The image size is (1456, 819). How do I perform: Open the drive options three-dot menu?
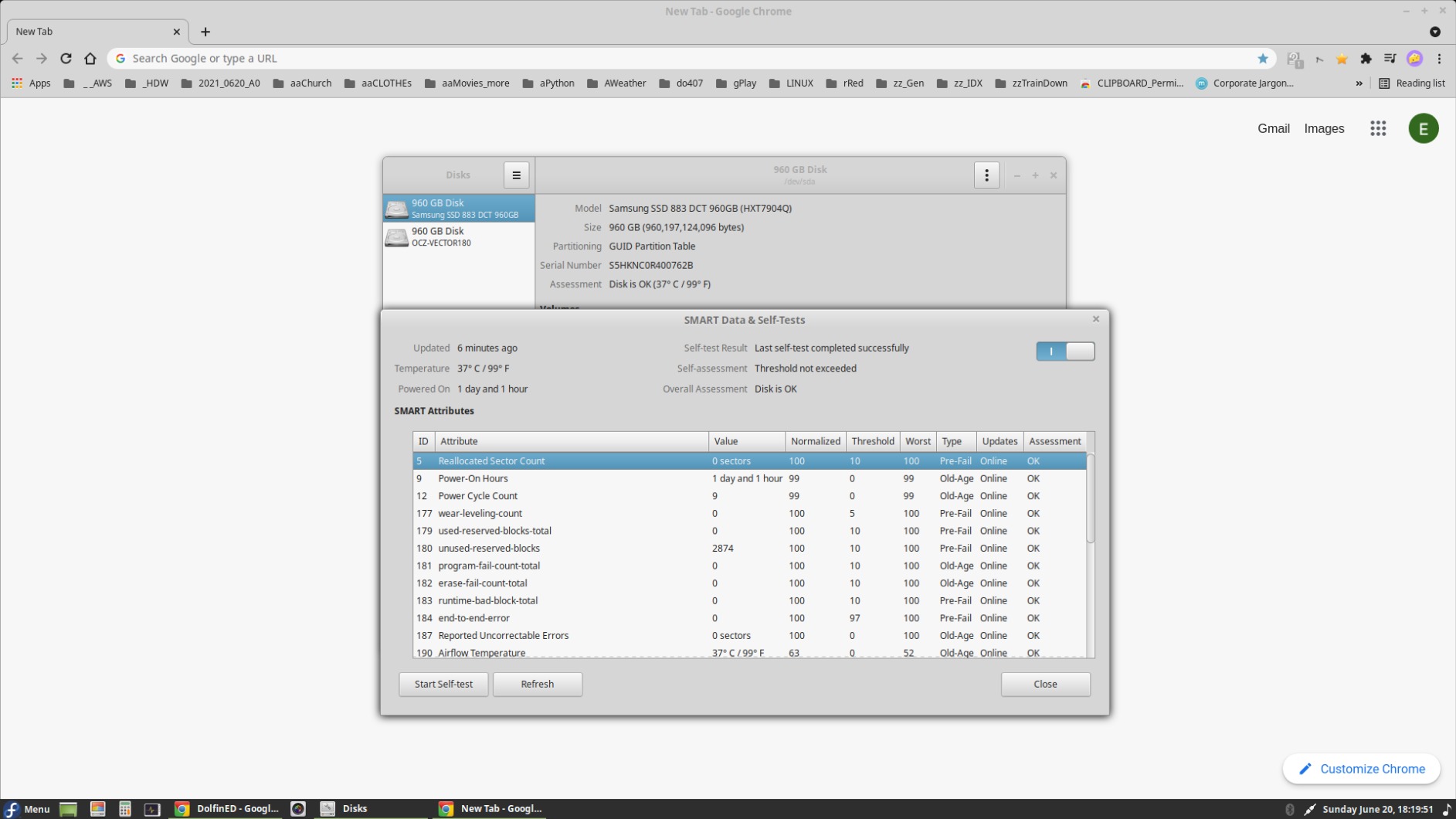point(986,175)
